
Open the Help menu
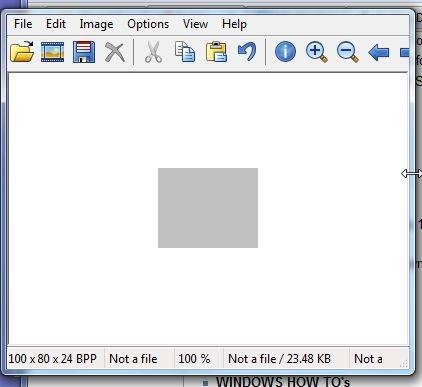pos(234,24)
